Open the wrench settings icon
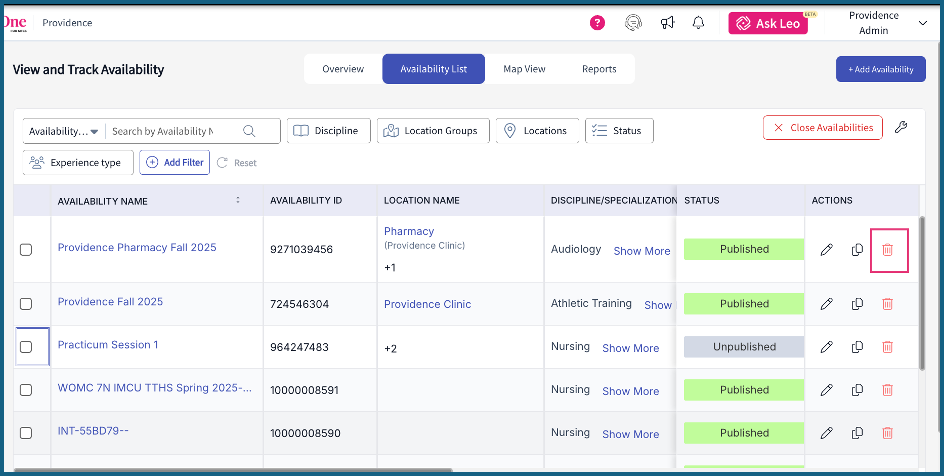 click(900, 128)
